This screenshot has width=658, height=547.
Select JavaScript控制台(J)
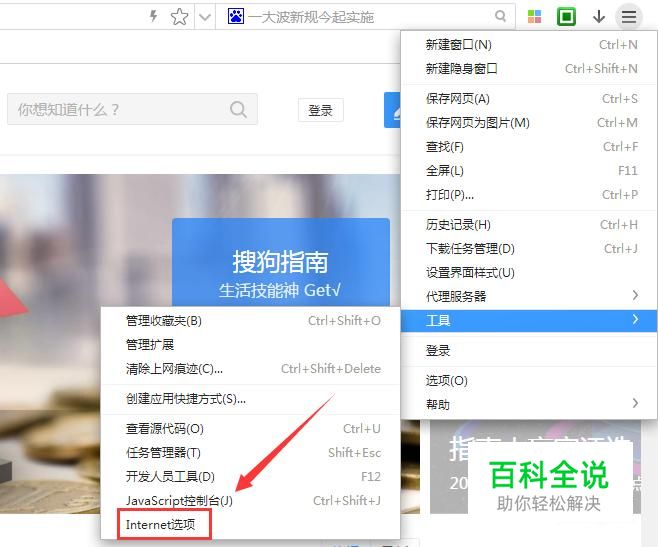251,500
